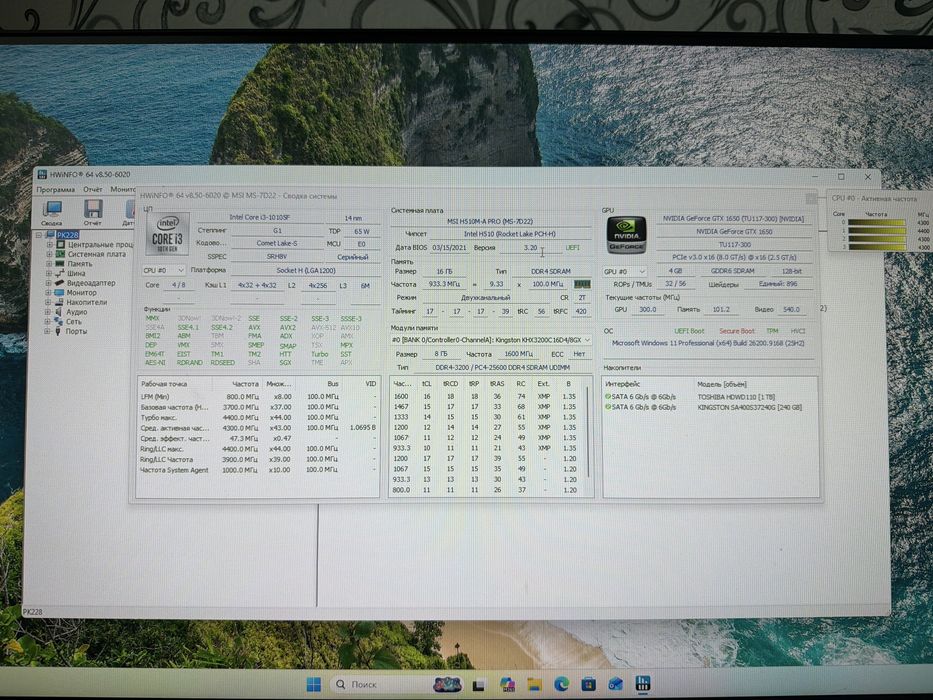Click the Core 0 frequency bar

point(876,223)
